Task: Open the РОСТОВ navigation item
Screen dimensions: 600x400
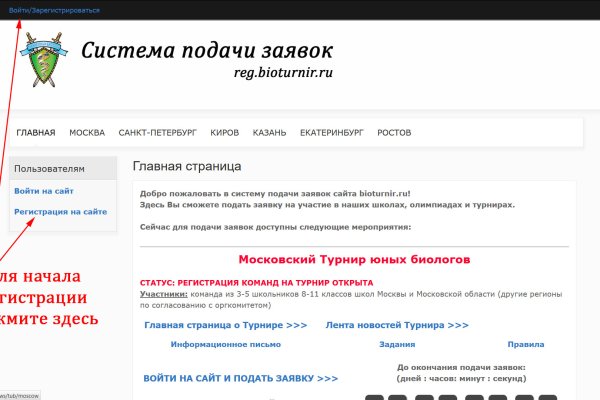Action: pyautogui.click(x=394, y=133)
